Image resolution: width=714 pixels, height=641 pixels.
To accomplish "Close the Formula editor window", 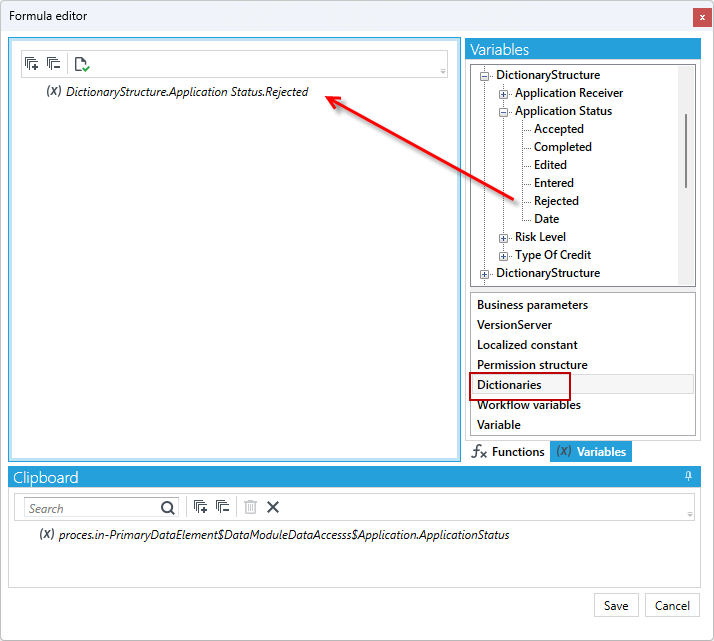I will tap(702, 18).
